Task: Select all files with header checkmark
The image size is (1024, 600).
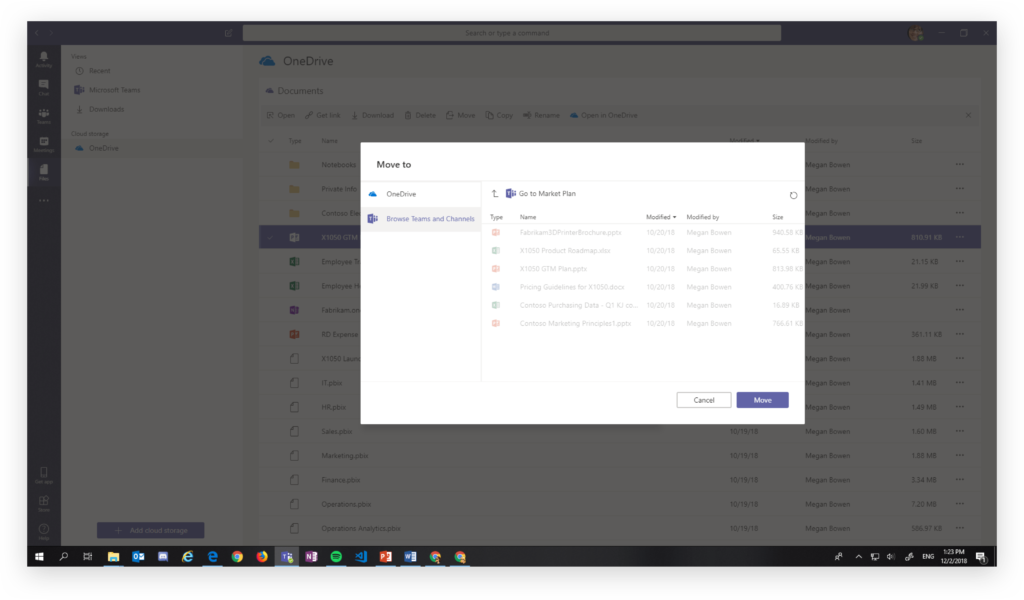Action: [271, 140]
